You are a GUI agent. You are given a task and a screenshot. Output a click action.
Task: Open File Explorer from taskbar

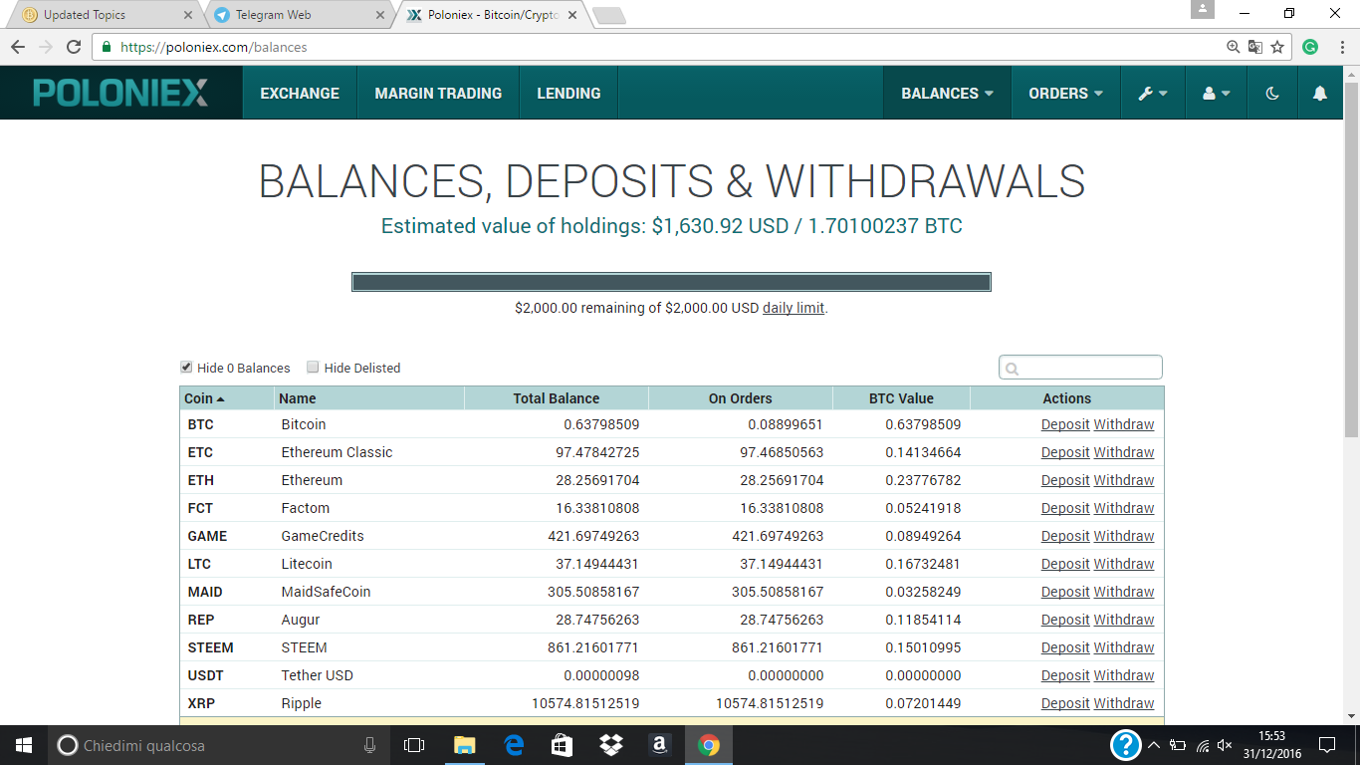464,745
